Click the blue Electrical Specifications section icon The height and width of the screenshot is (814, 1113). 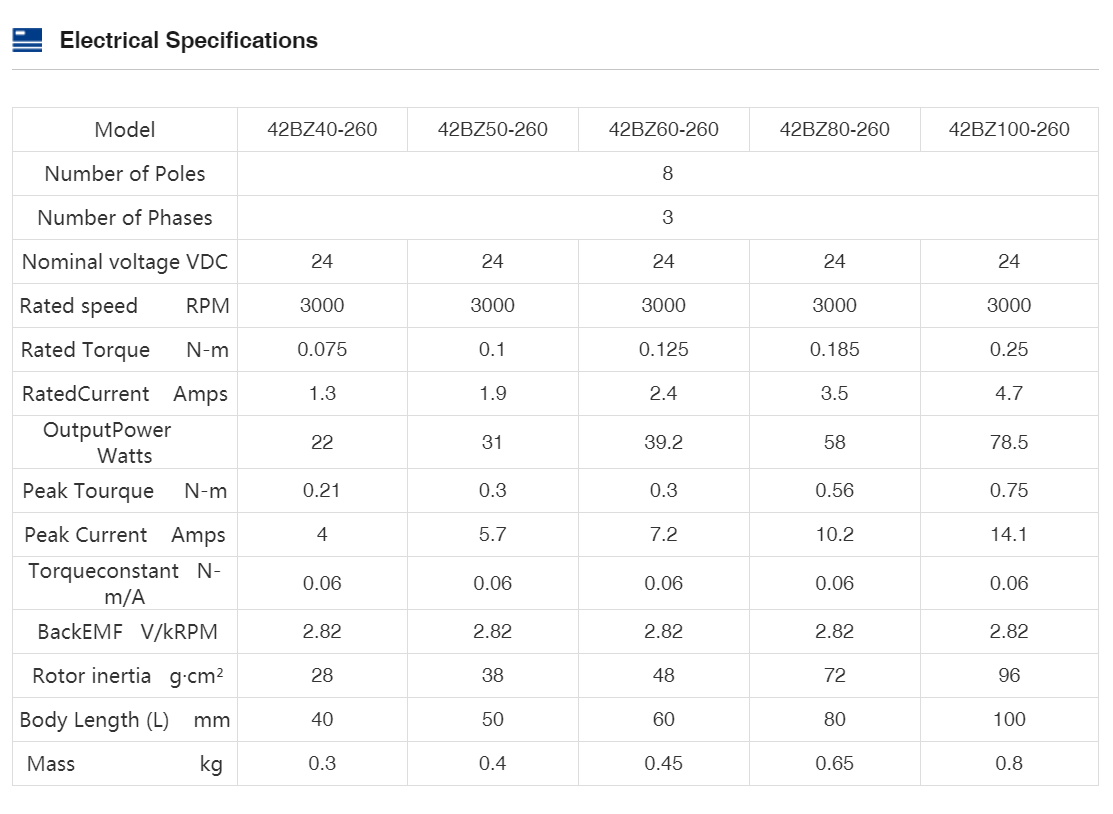27,40
